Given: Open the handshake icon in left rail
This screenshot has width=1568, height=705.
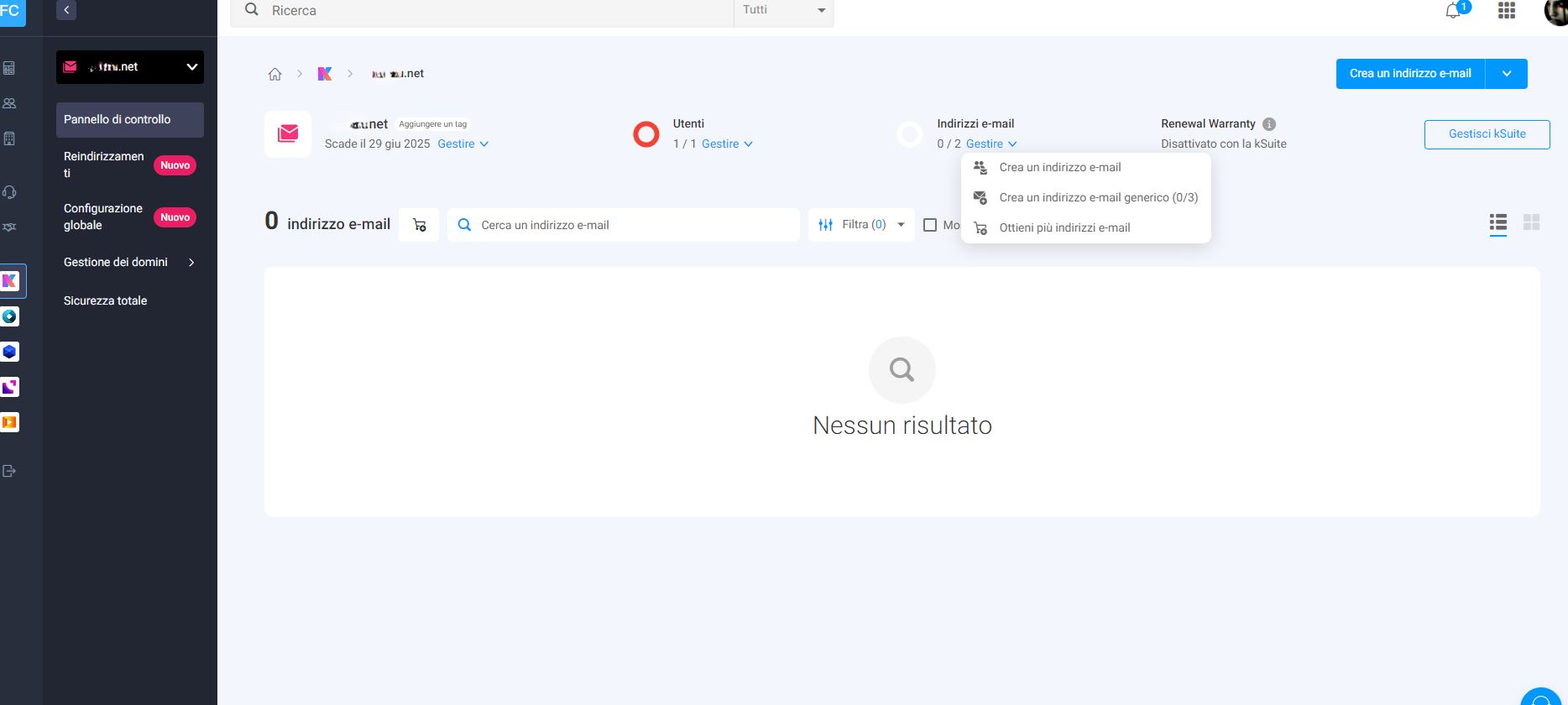Looking at the screenshot, I should point(9,227).
